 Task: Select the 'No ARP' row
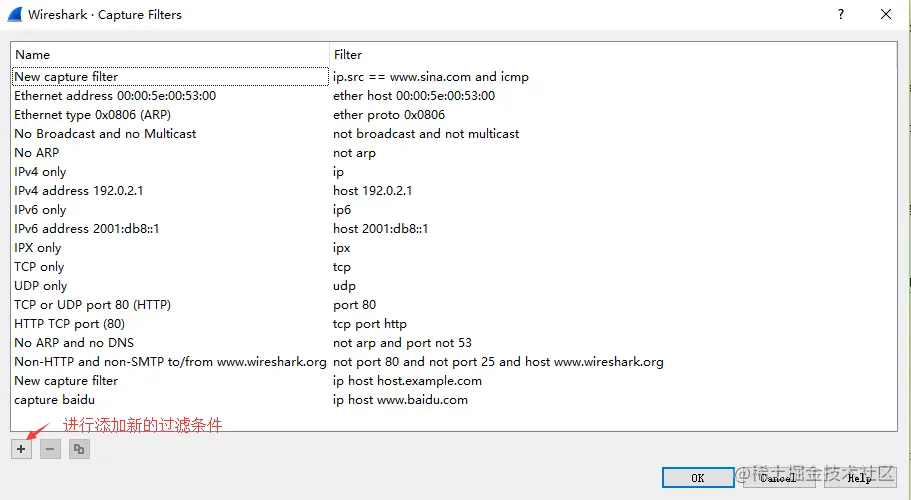pyautogui.click(x=37, y=153)
